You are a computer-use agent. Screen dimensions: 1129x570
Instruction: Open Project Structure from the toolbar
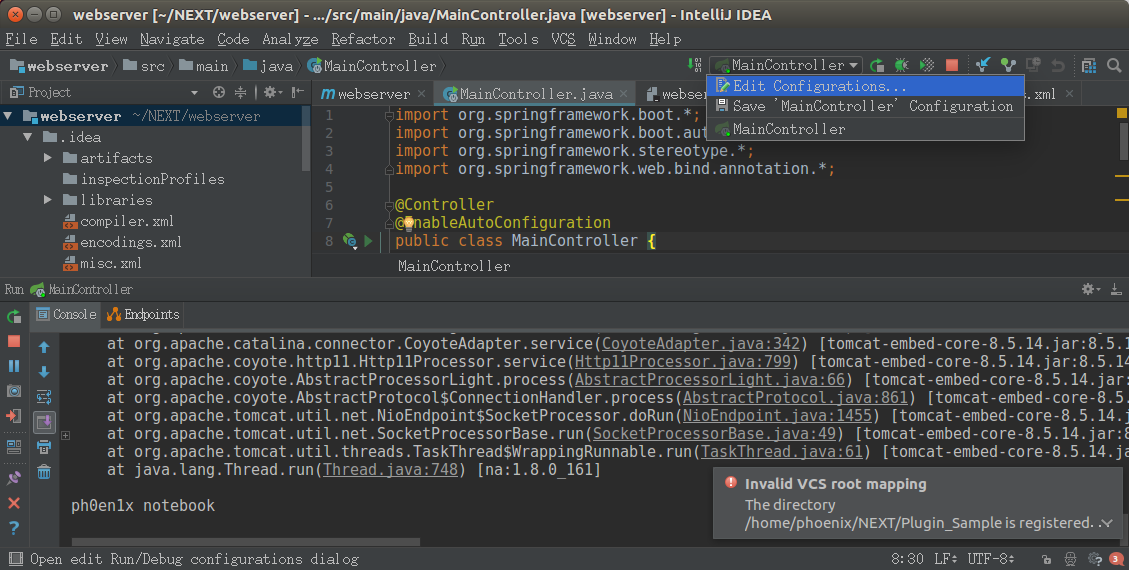click(1089, 65)
